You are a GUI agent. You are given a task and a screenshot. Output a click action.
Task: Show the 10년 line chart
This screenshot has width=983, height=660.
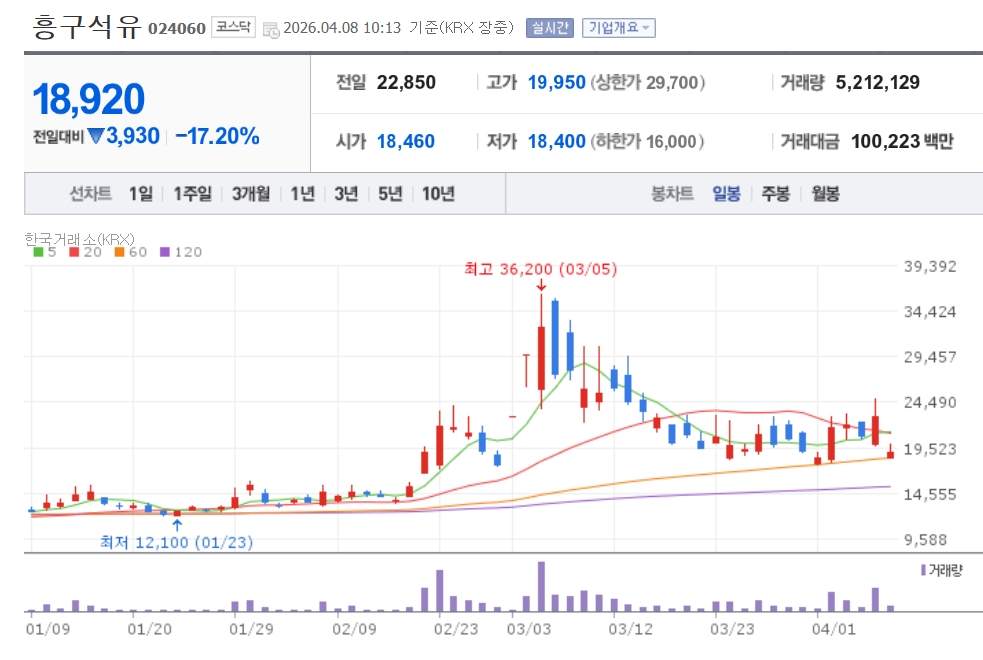(438, 194)
